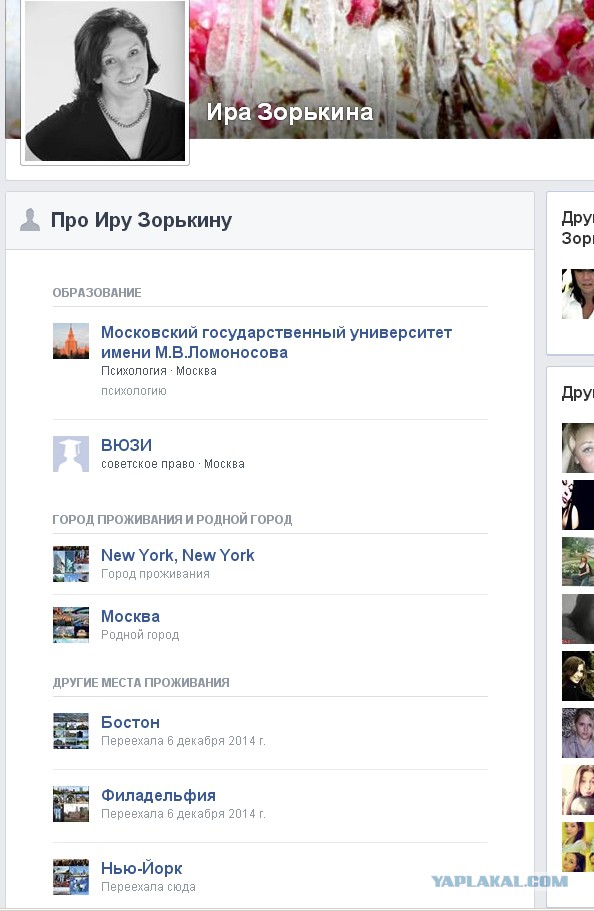
Task: Click the Москва hometown thumbnail icon
Action: coord(71,625)
